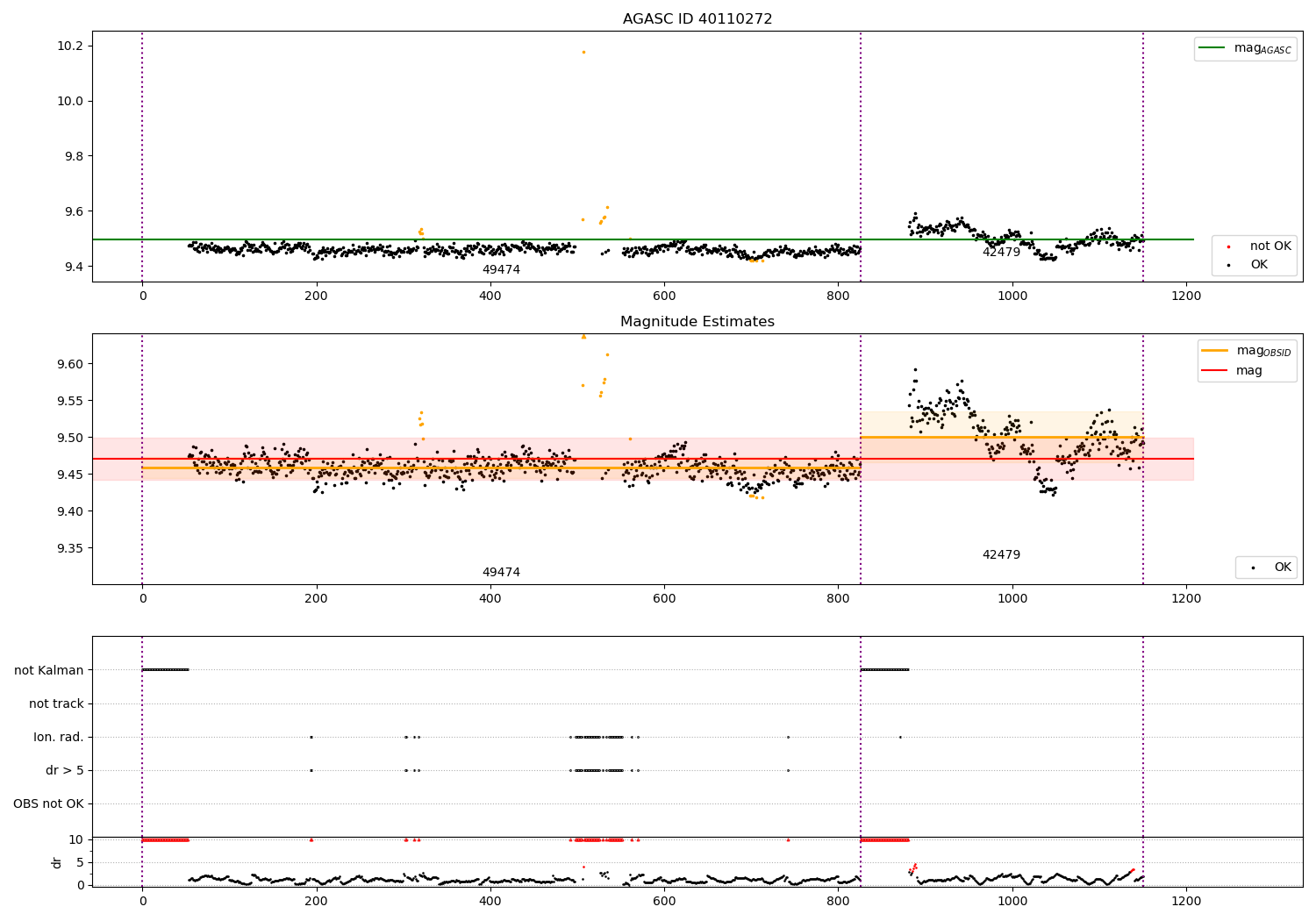Click the 9.50 y-axis tick label
The image size is (1316, 921).
69,439
